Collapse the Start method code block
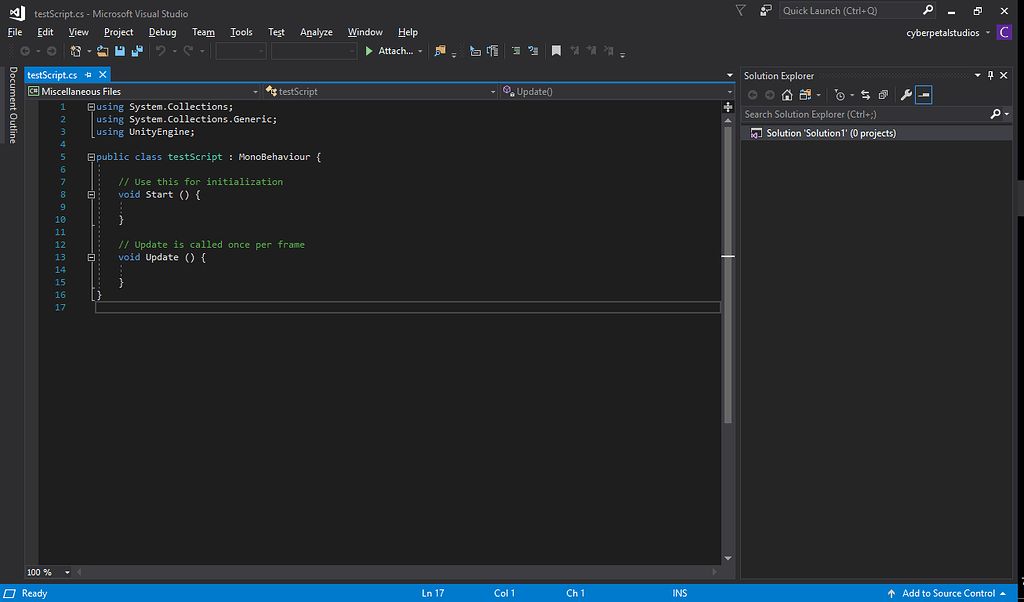Image resolution: width=1024 pixels, height=602 pixels. [91, 194]
